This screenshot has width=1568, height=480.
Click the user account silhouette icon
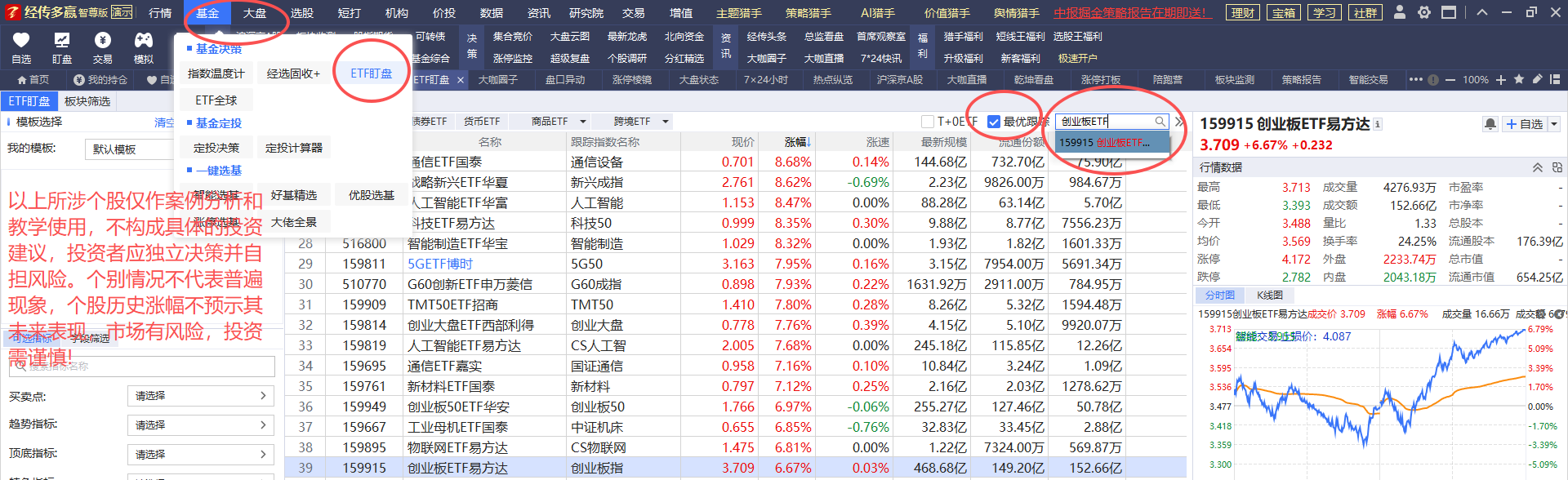pos(1400,12)
